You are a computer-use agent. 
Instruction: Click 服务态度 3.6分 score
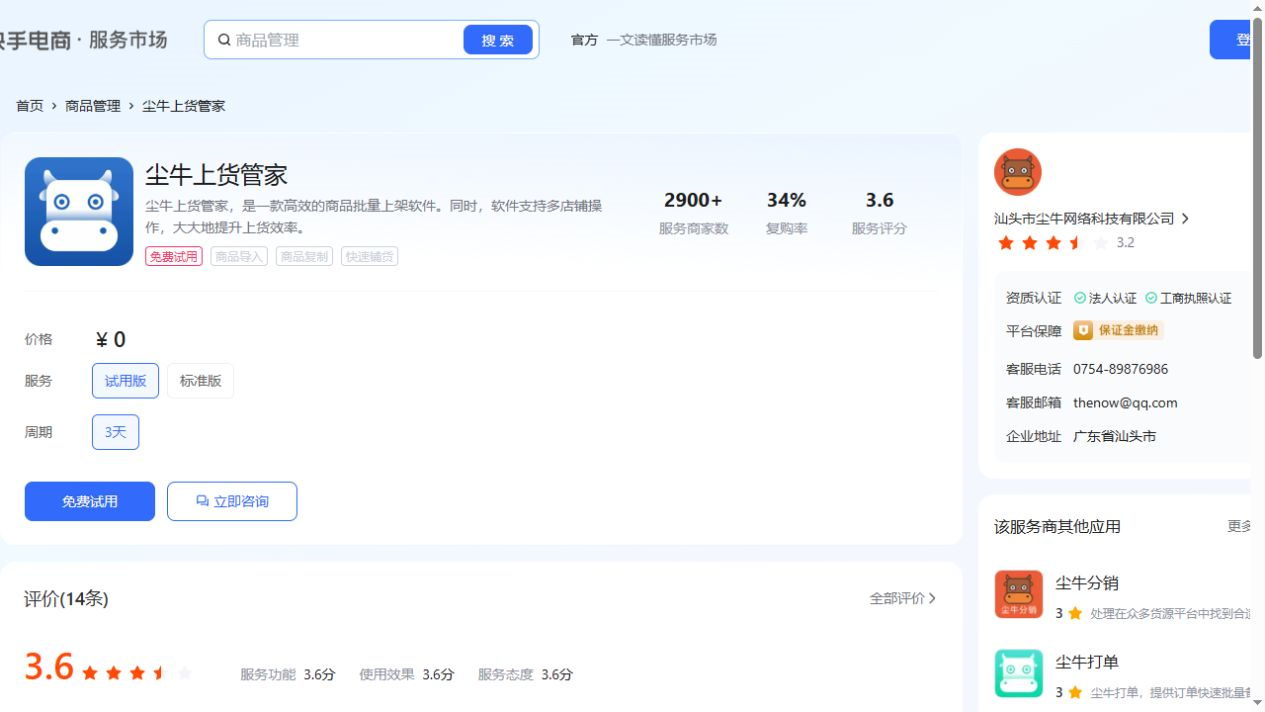point(525,675)
